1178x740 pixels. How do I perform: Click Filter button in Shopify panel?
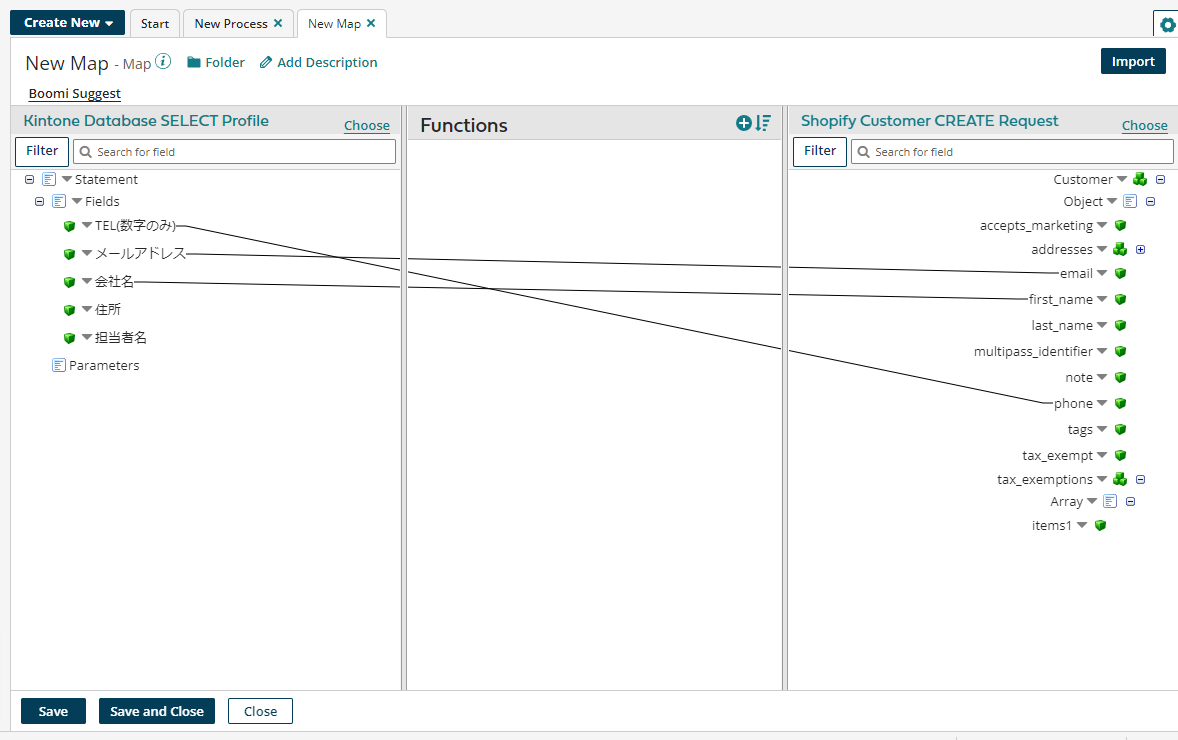(820, 151)
